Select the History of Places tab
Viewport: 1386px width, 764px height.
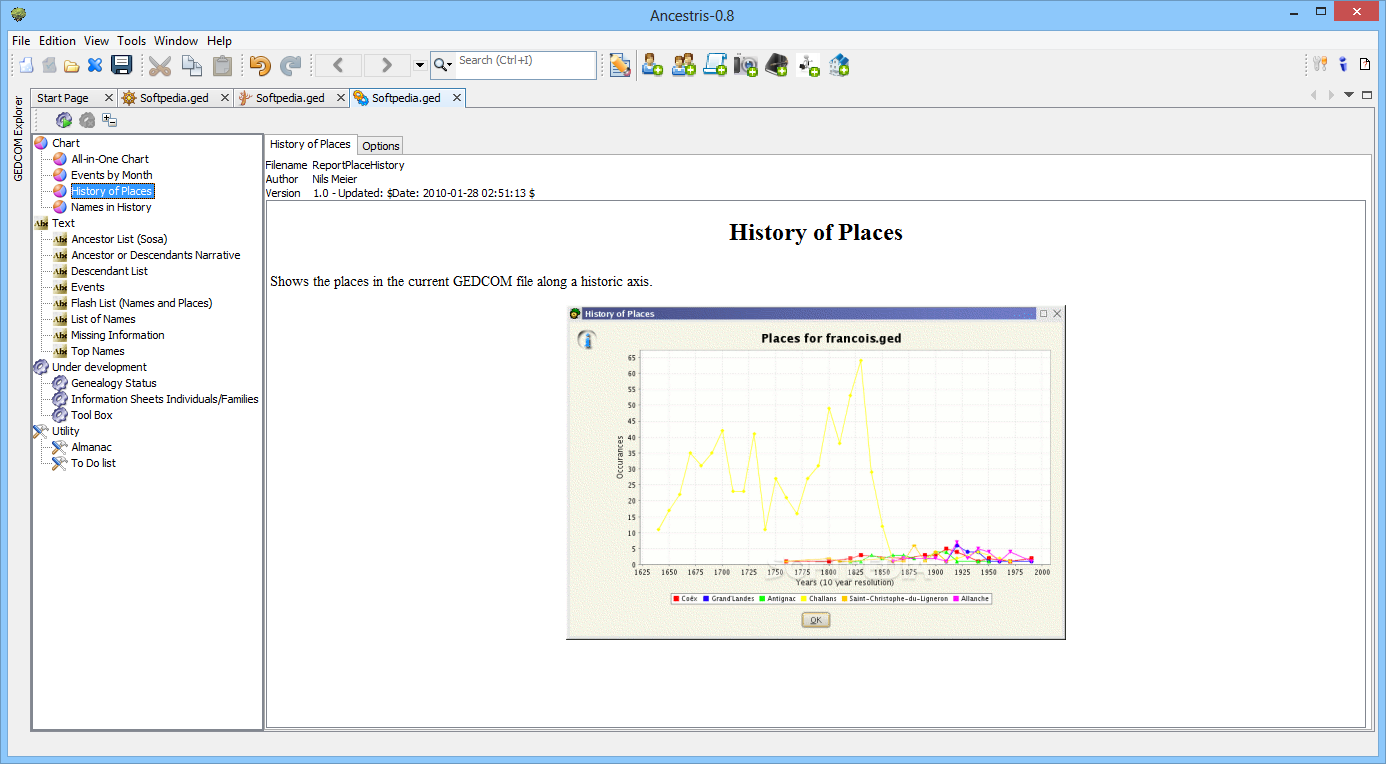tap(310, 144)
